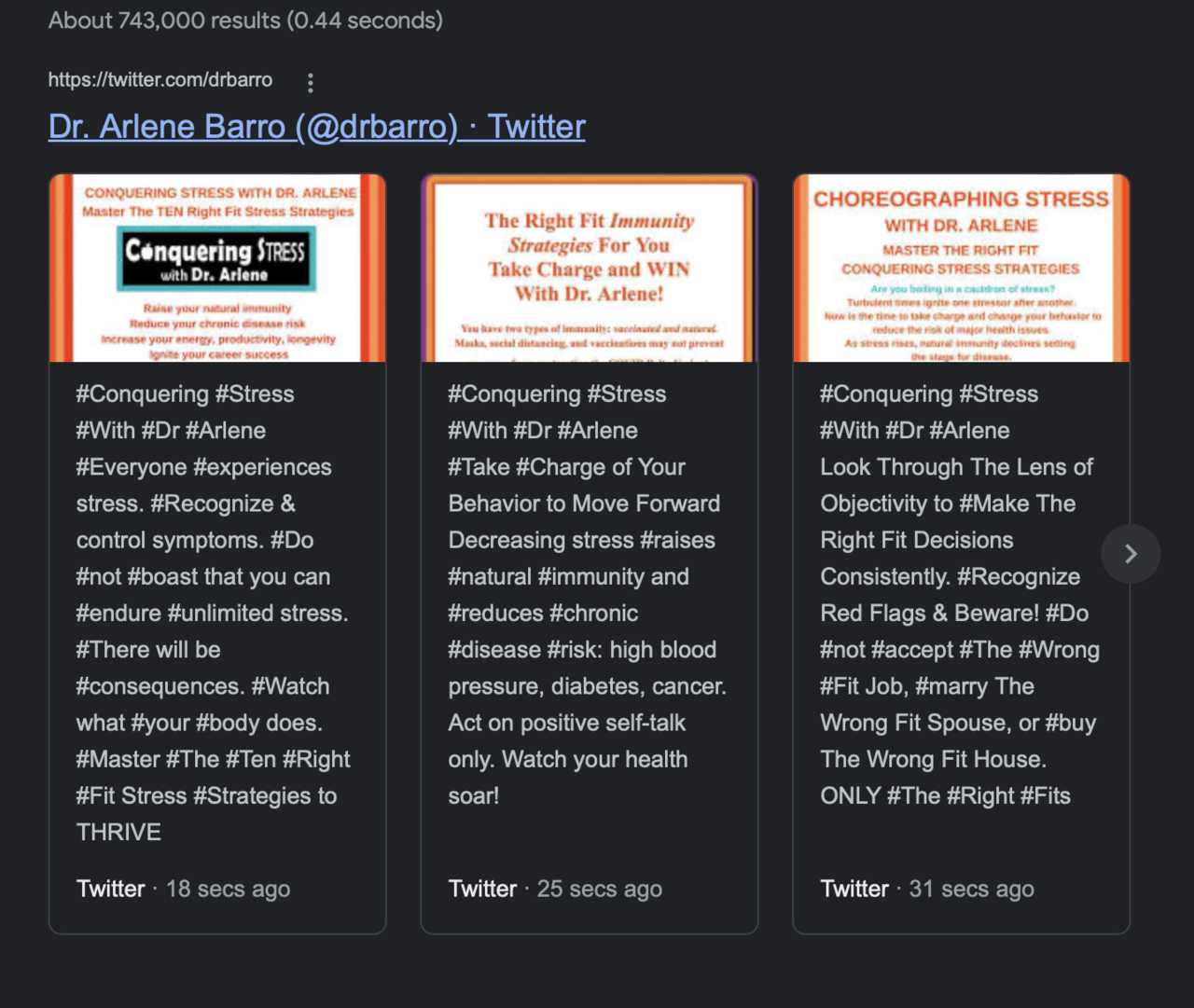Open the three-dot options next to twitter.com/drbarro

tap(311, 83)
